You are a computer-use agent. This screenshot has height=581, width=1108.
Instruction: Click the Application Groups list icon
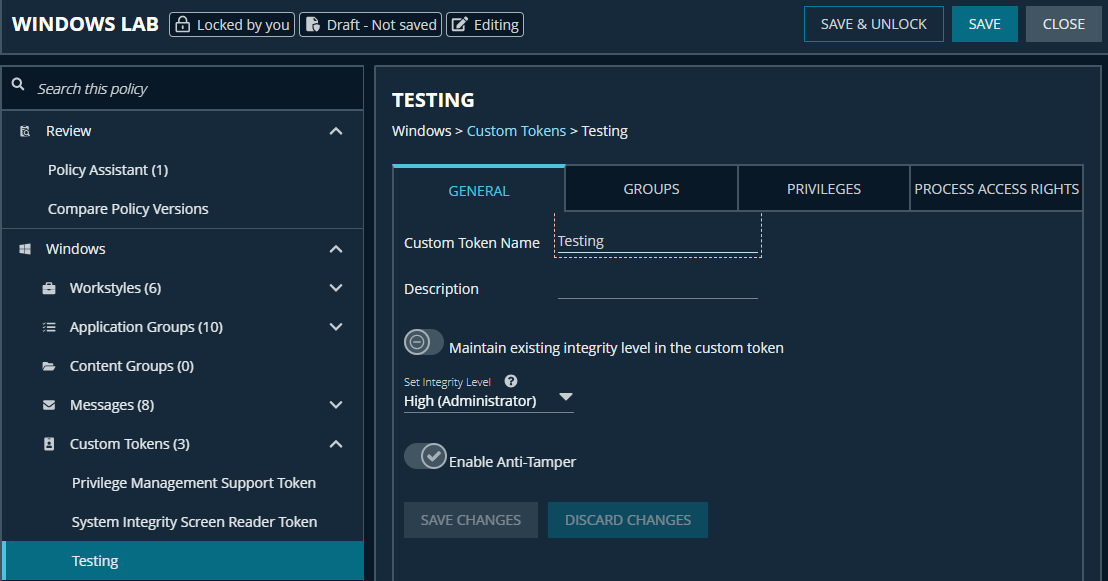(x=48, y=326)
